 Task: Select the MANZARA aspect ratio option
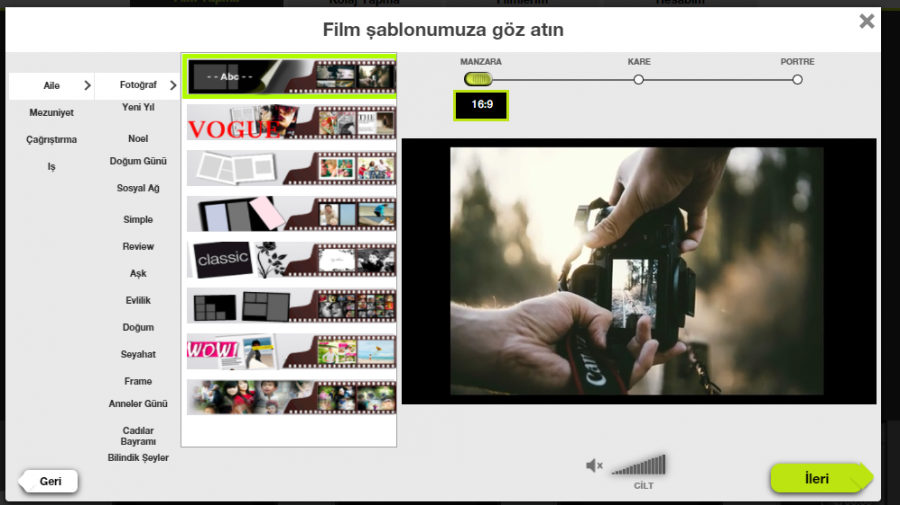479,79
